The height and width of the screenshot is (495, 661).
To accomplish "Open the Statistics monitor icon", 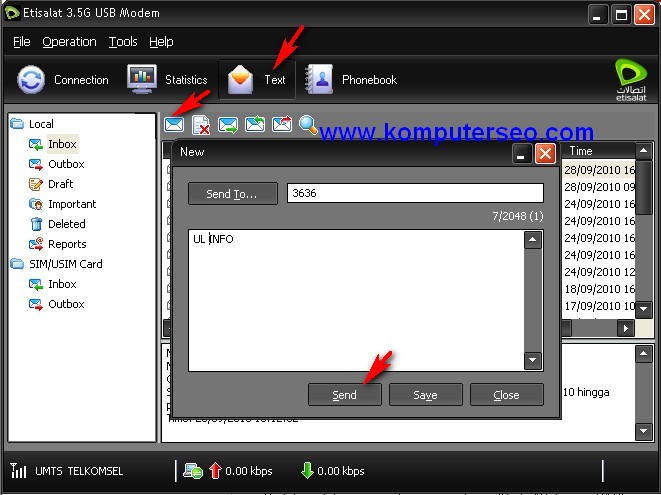I will (142, 79).
